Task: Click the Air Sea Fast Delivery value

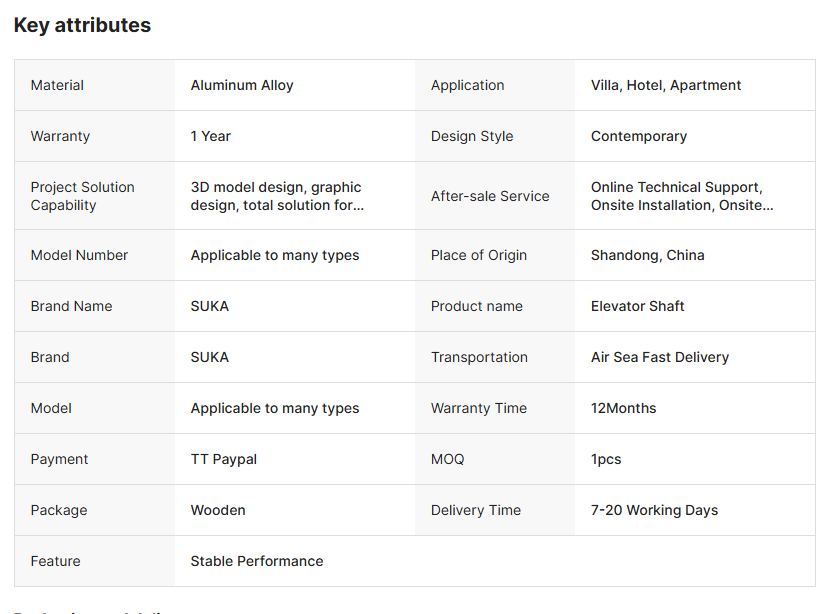Action: tap(660, 357)
